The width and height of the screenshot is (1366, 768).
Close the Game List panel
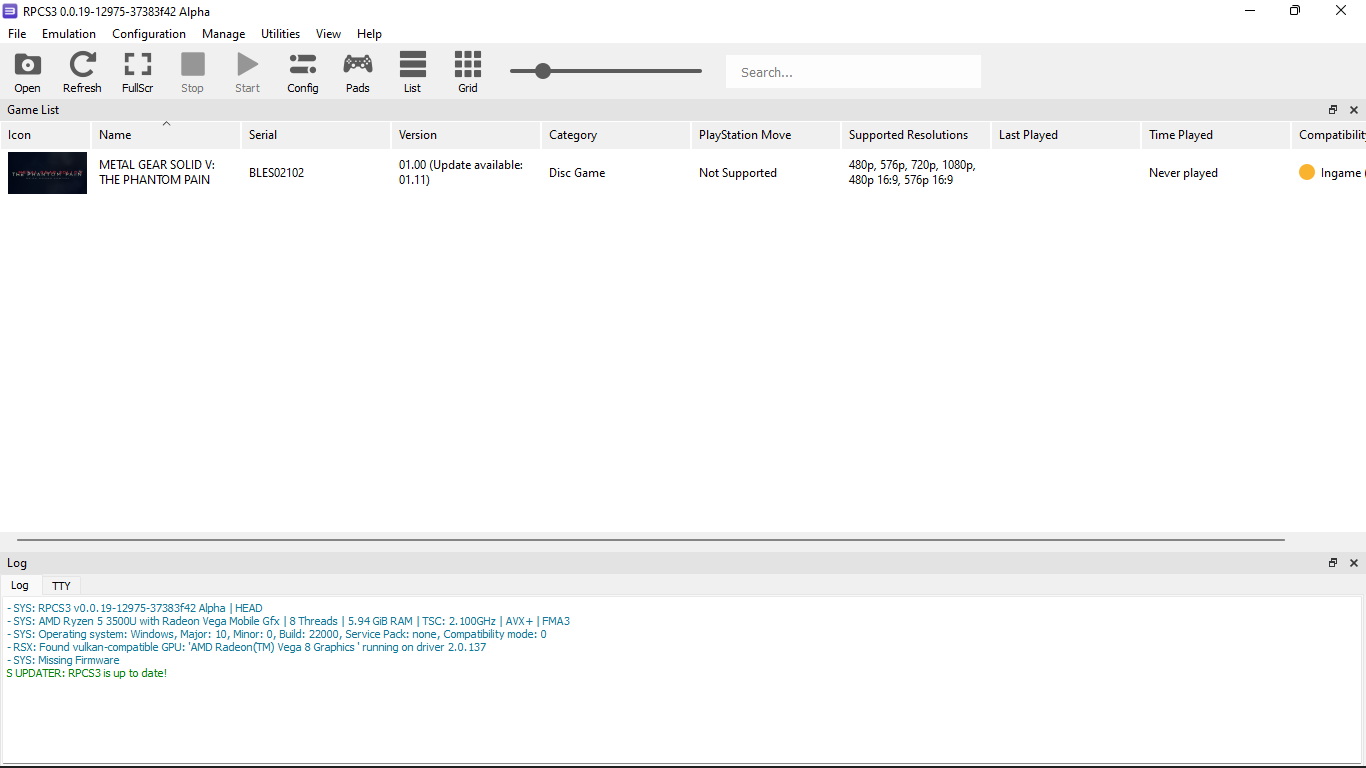tap(1354, 110)
